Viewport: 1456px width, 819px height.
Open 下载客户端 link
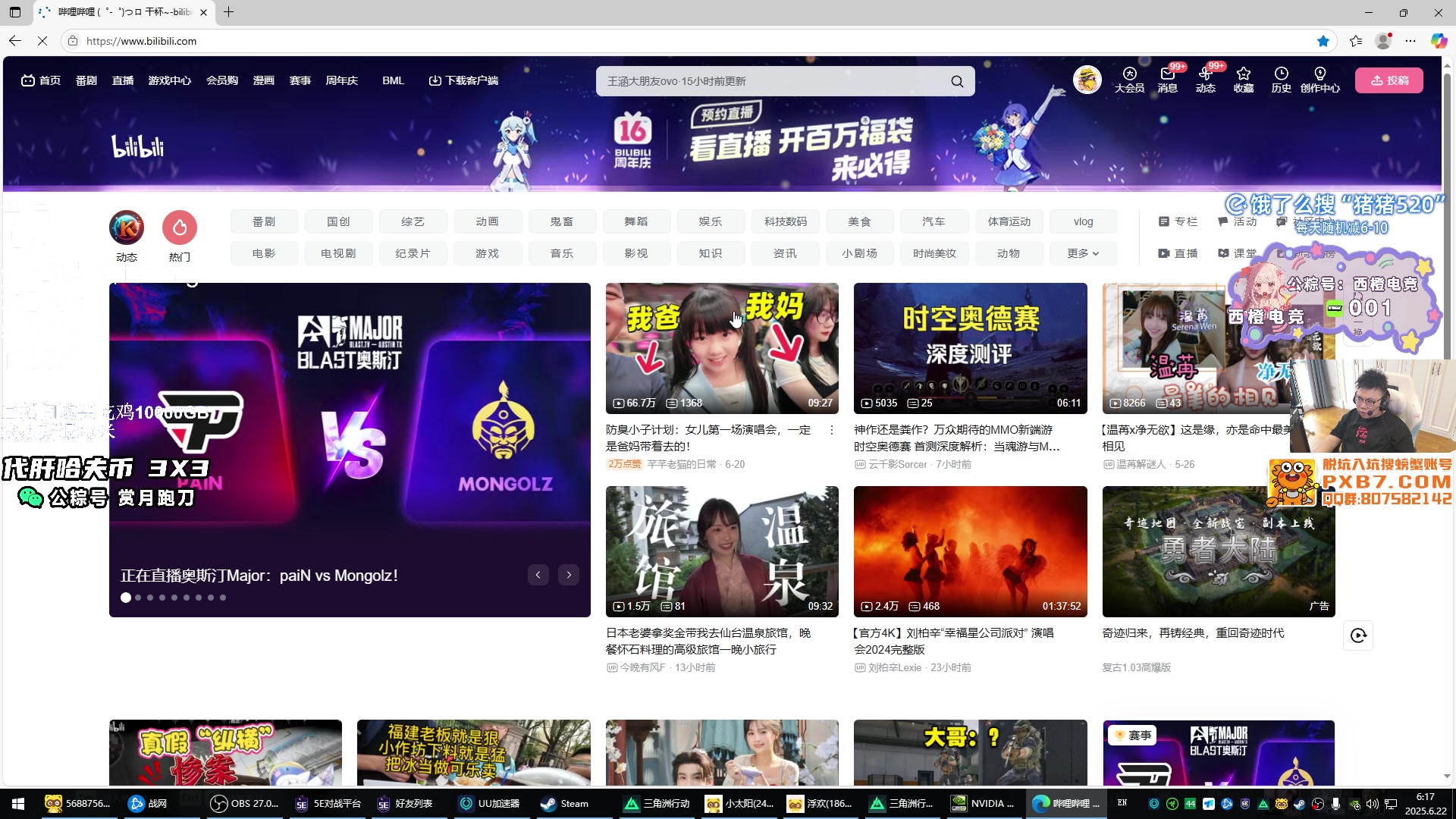[463, 80]
